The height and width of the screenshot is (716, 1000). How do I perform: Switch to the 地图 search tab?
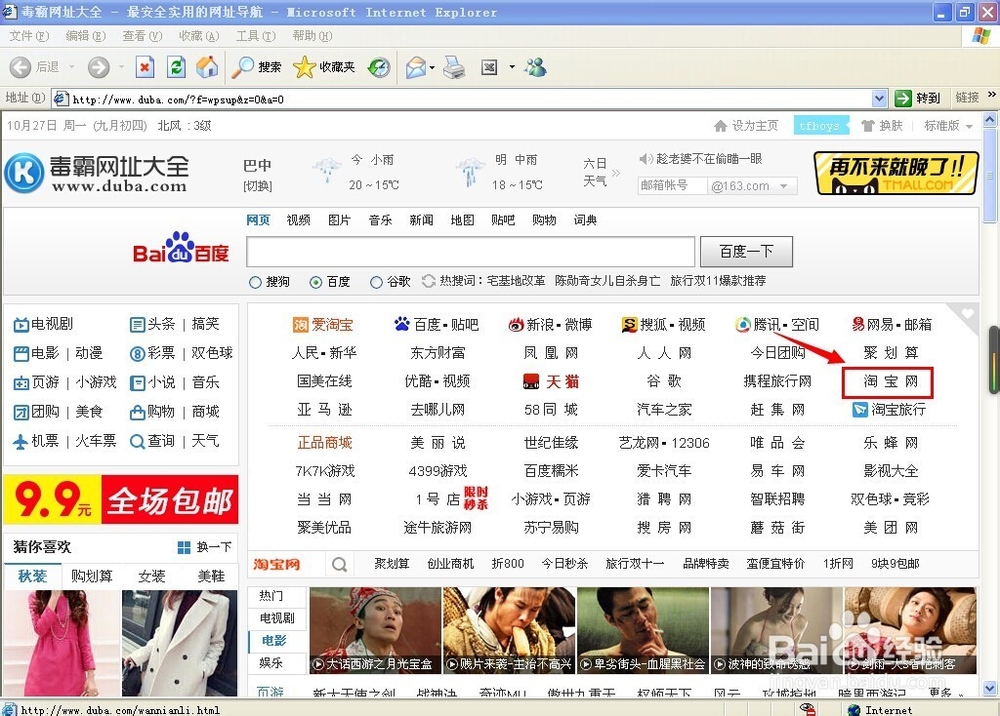pyautogui.click(x=462, y=221)
